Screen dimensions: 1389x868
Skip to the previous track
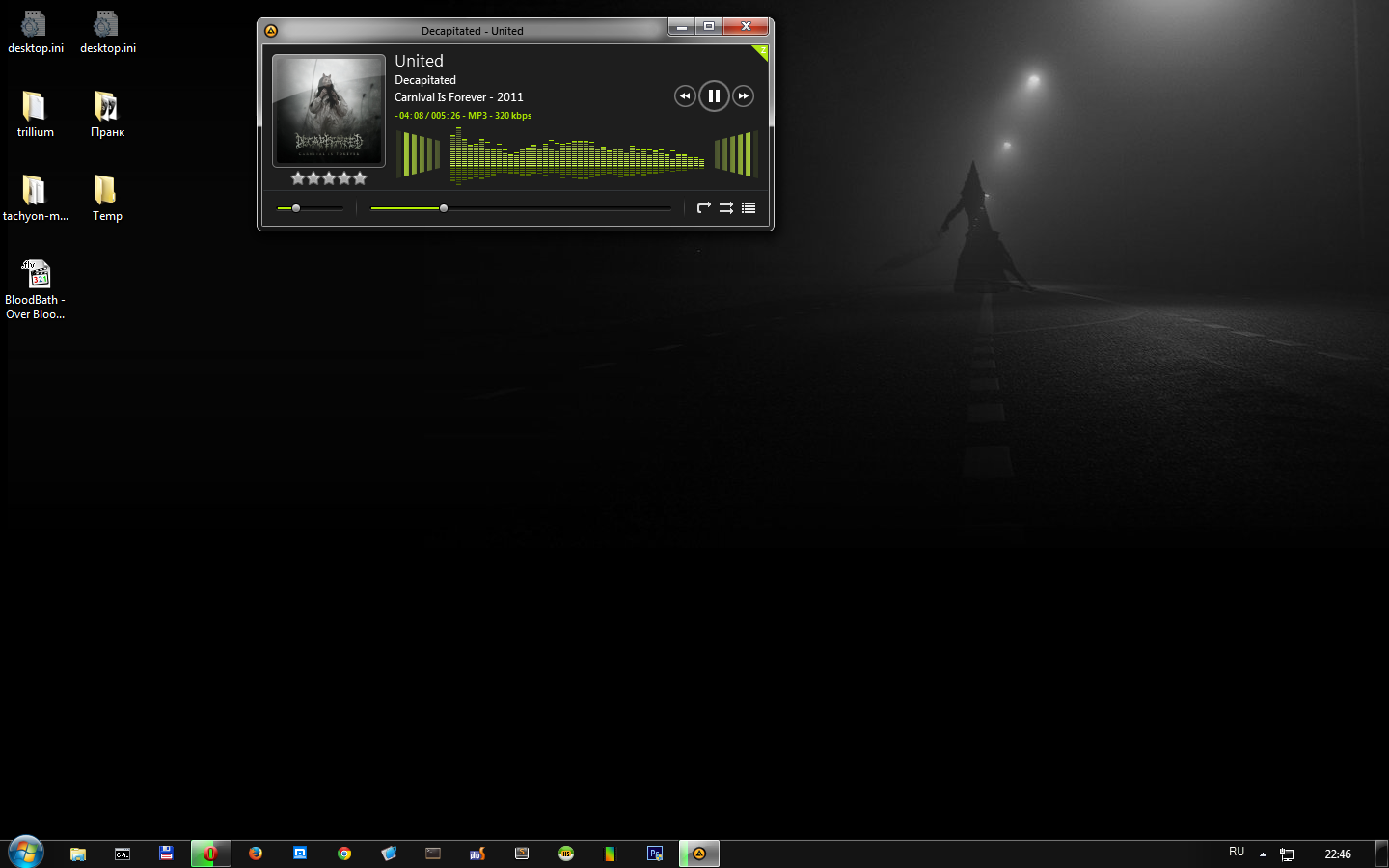pos(685,95)
